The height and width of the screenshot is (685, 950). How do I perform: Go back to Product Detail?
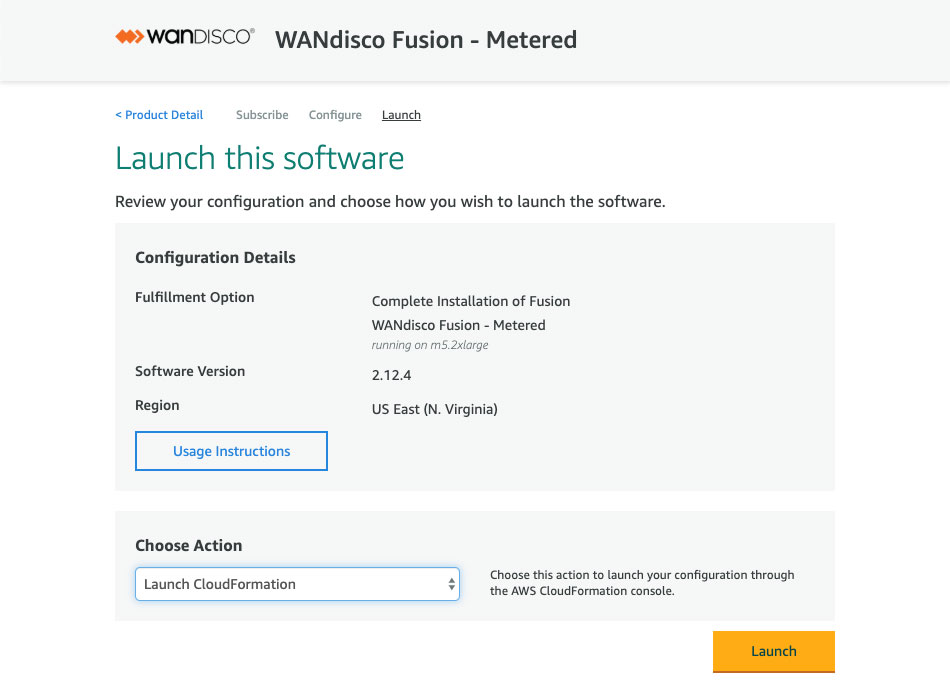(x=159, y=115)
